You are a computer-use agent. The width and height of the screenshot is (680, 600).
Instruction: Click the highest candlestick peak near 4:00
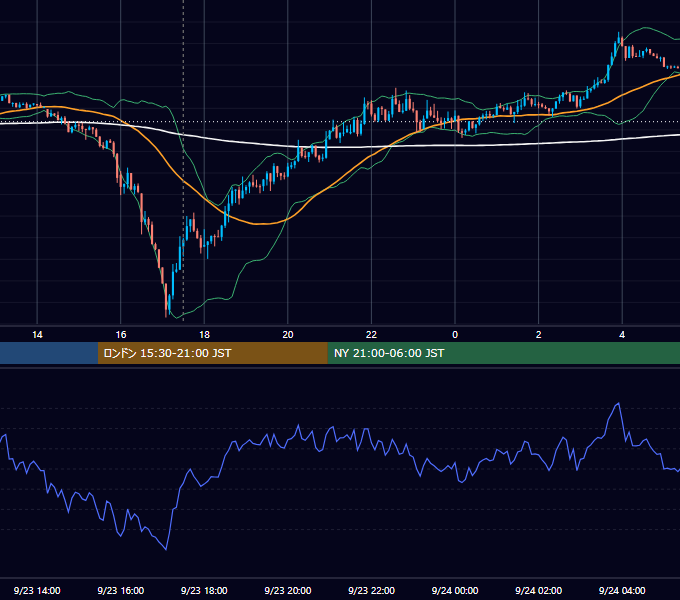coord(619,40)
